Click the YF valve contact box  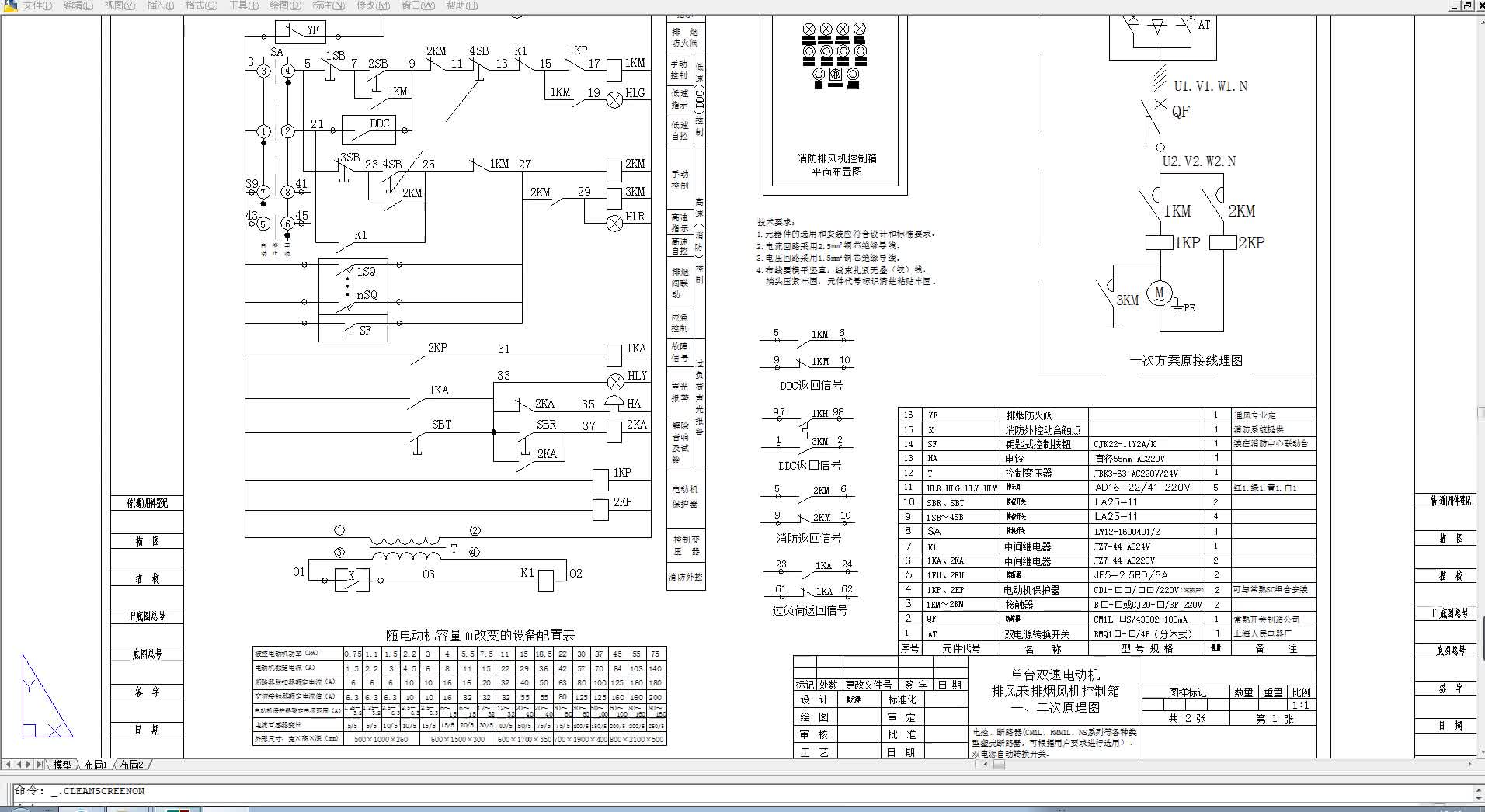click(300, 32)
